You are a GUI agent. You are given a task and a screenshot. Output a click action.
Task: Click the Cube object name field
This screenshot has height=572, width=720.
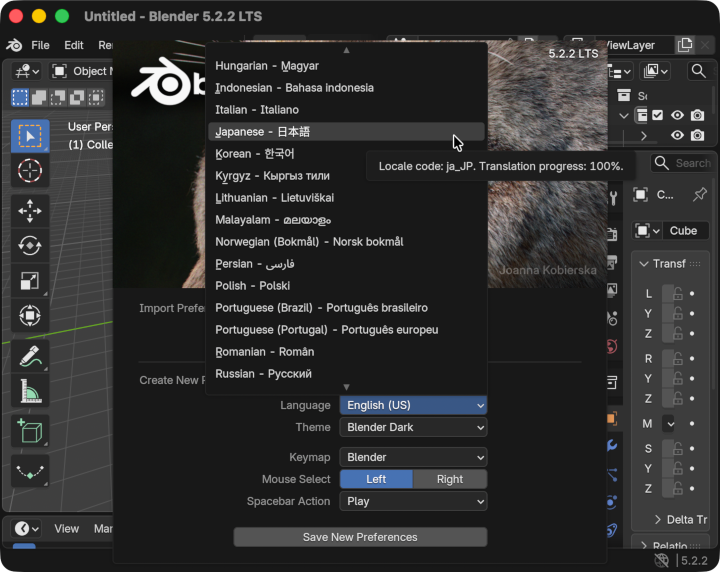pyautogui.click(x=687, y=230)
